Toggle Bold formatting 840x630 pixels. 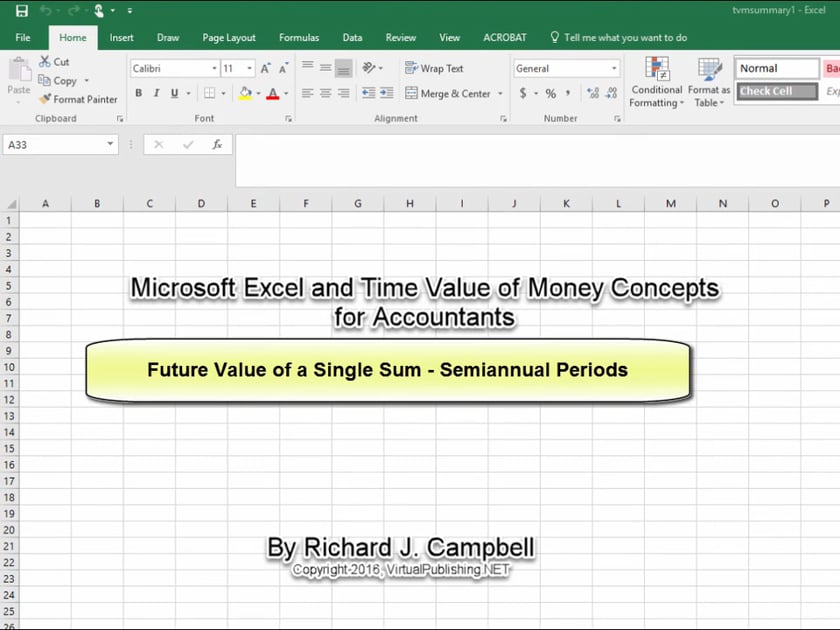tap(139, 93)
